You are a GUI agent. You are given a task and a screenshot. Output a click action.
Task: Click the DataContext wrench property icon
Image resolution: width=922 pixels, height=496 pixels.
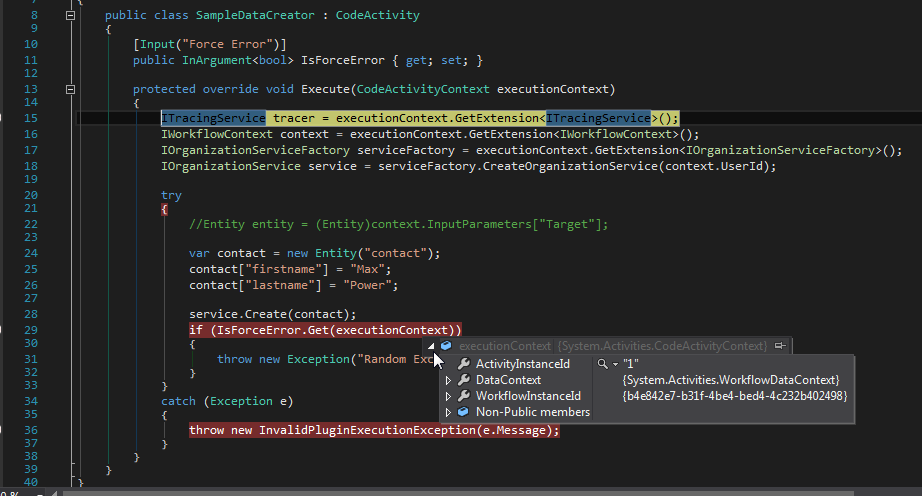(x=463, y=380)
